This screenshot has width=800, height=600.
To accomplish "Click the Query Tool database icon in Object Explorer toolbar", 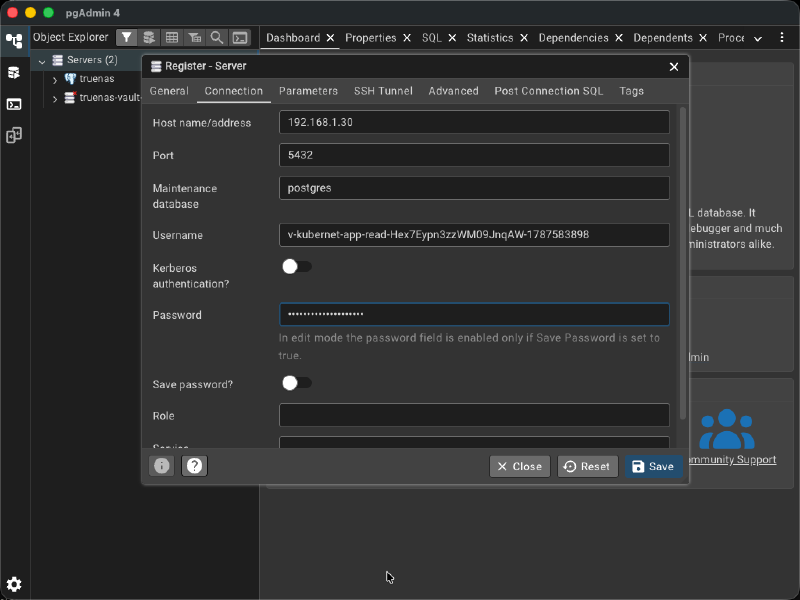I will [149, 37].
